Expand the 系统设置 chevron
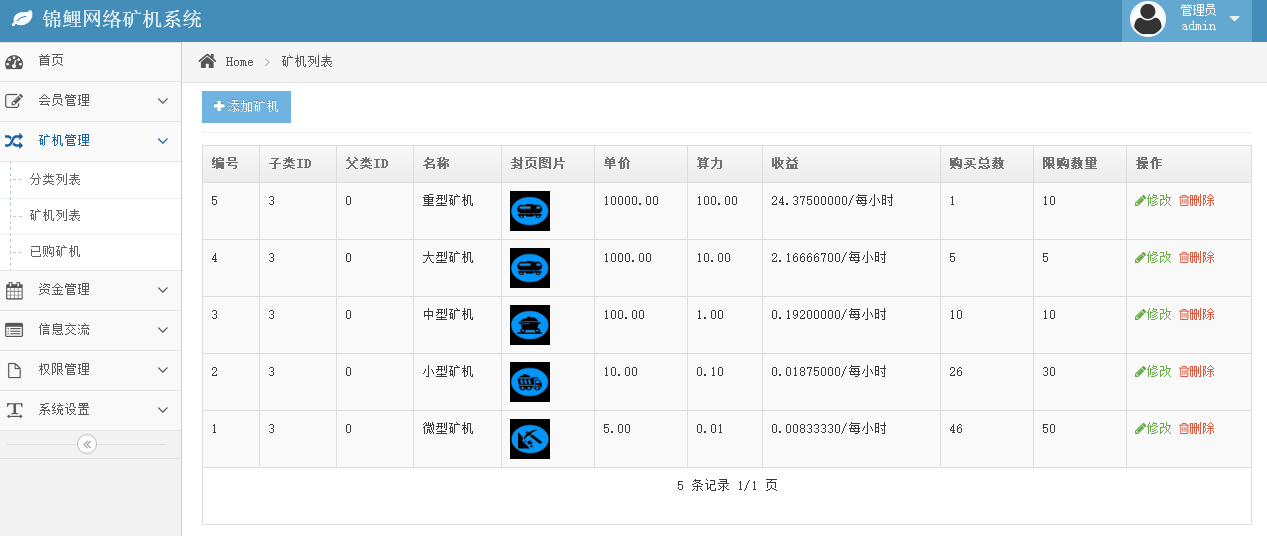The image size is (1267, 536). pyautogui.click(x=163, y=410)
